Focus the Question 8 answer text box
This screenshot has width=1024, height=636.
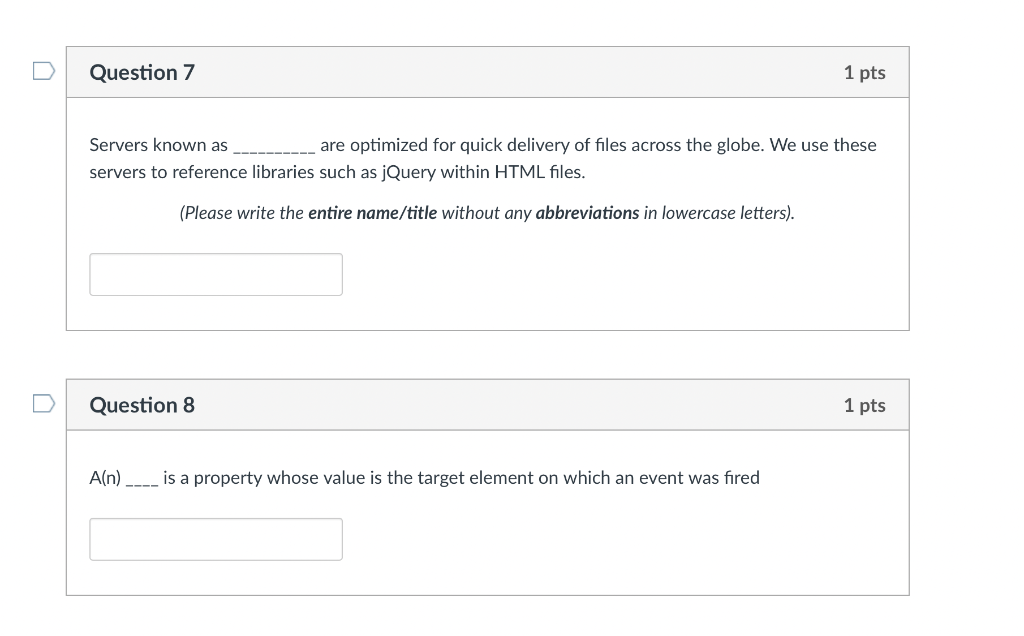pos(216,539)
